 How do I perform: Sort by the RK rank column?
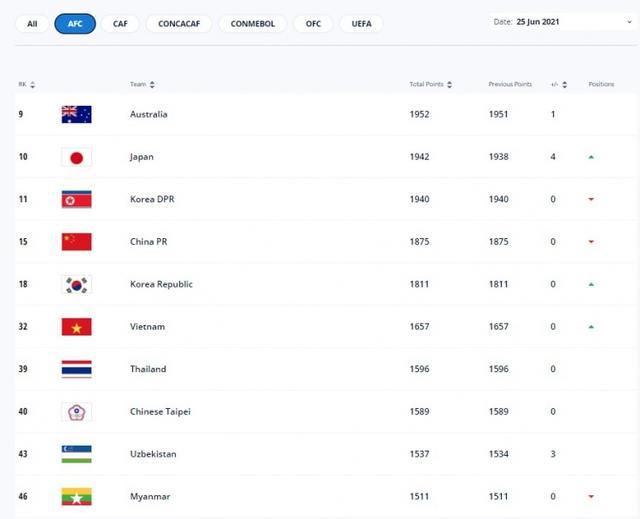(27, 85)
